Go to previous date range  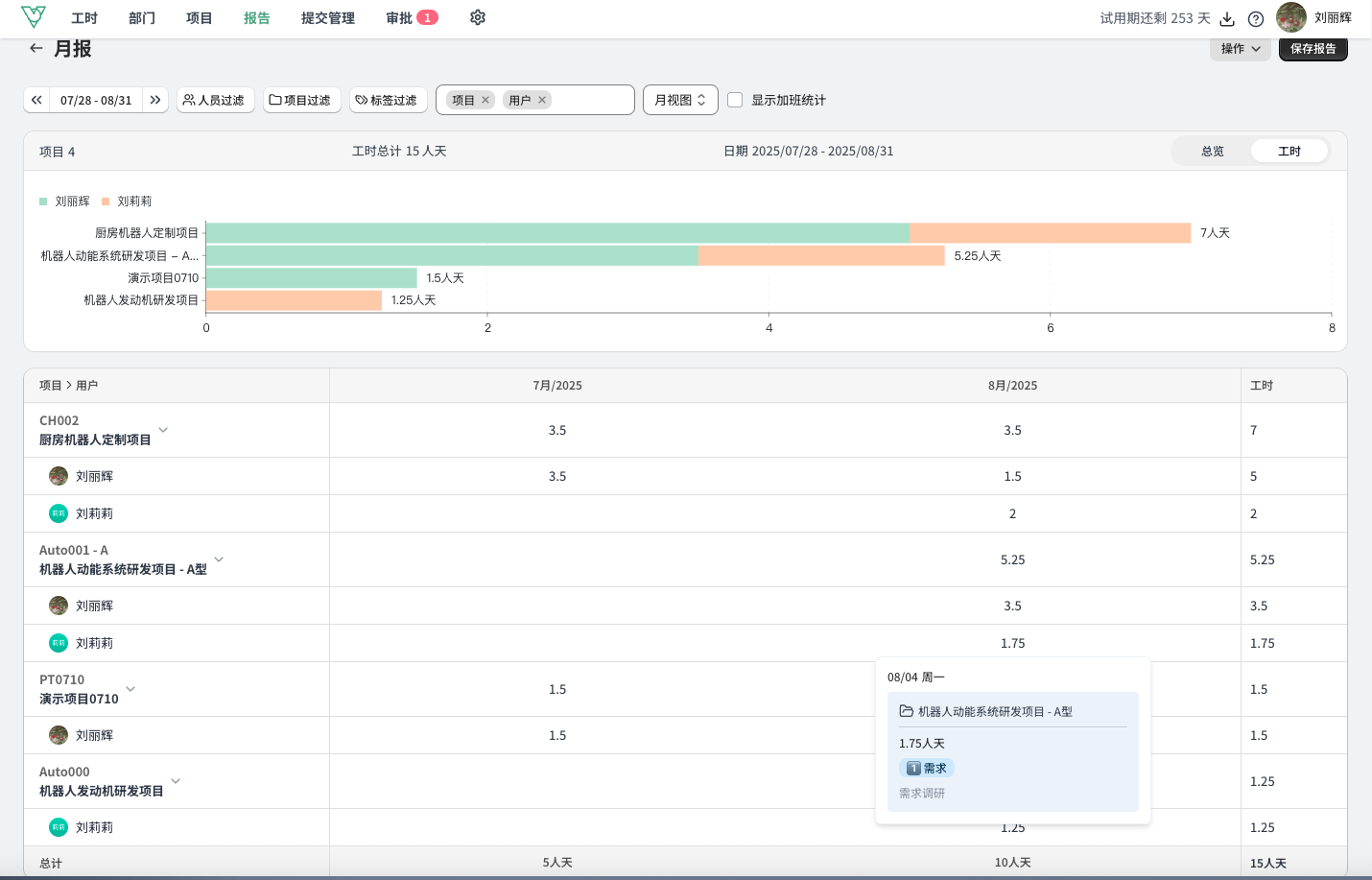point(36,100)
